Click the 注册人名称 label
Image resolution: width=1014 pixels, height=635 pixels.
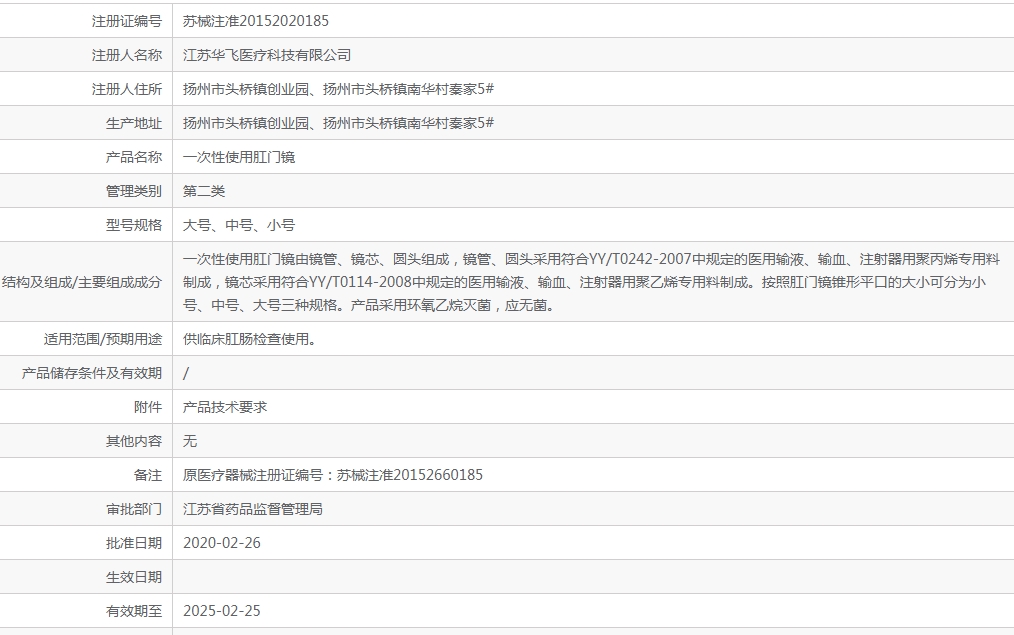click(127, 56)
